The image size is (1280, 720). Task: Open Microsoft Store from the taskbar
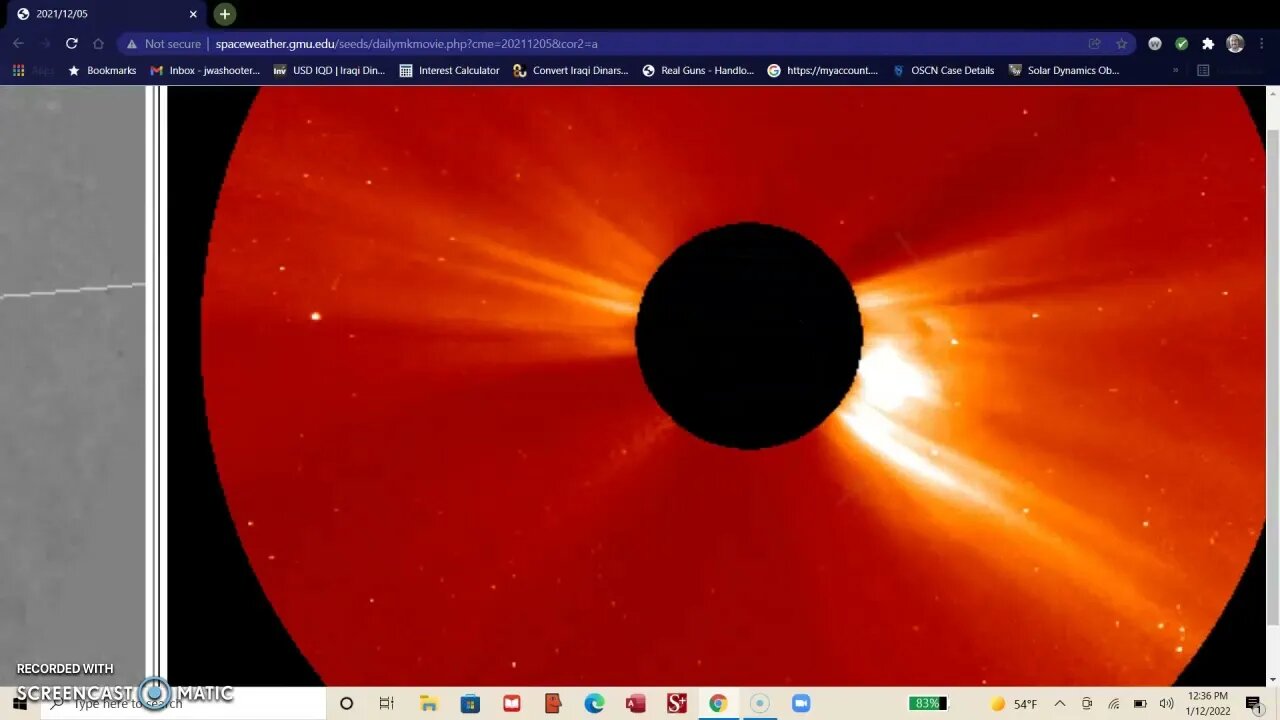470,704
